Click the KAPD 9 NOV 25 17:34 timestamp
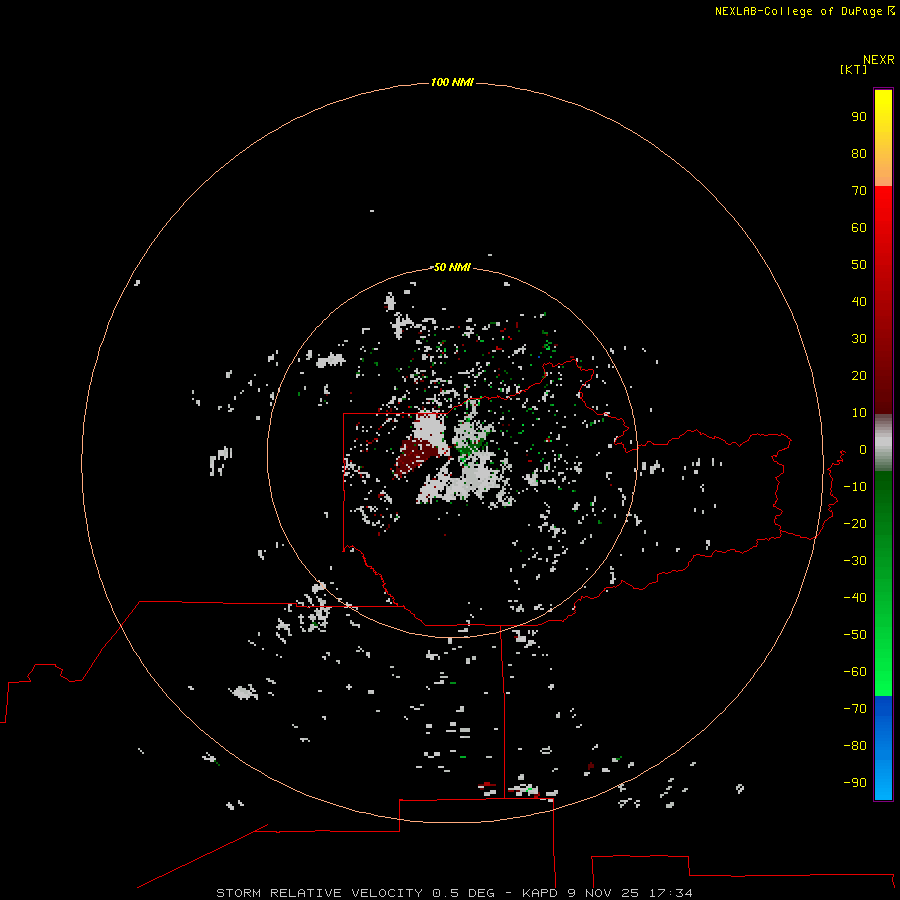 pos(607,893)
